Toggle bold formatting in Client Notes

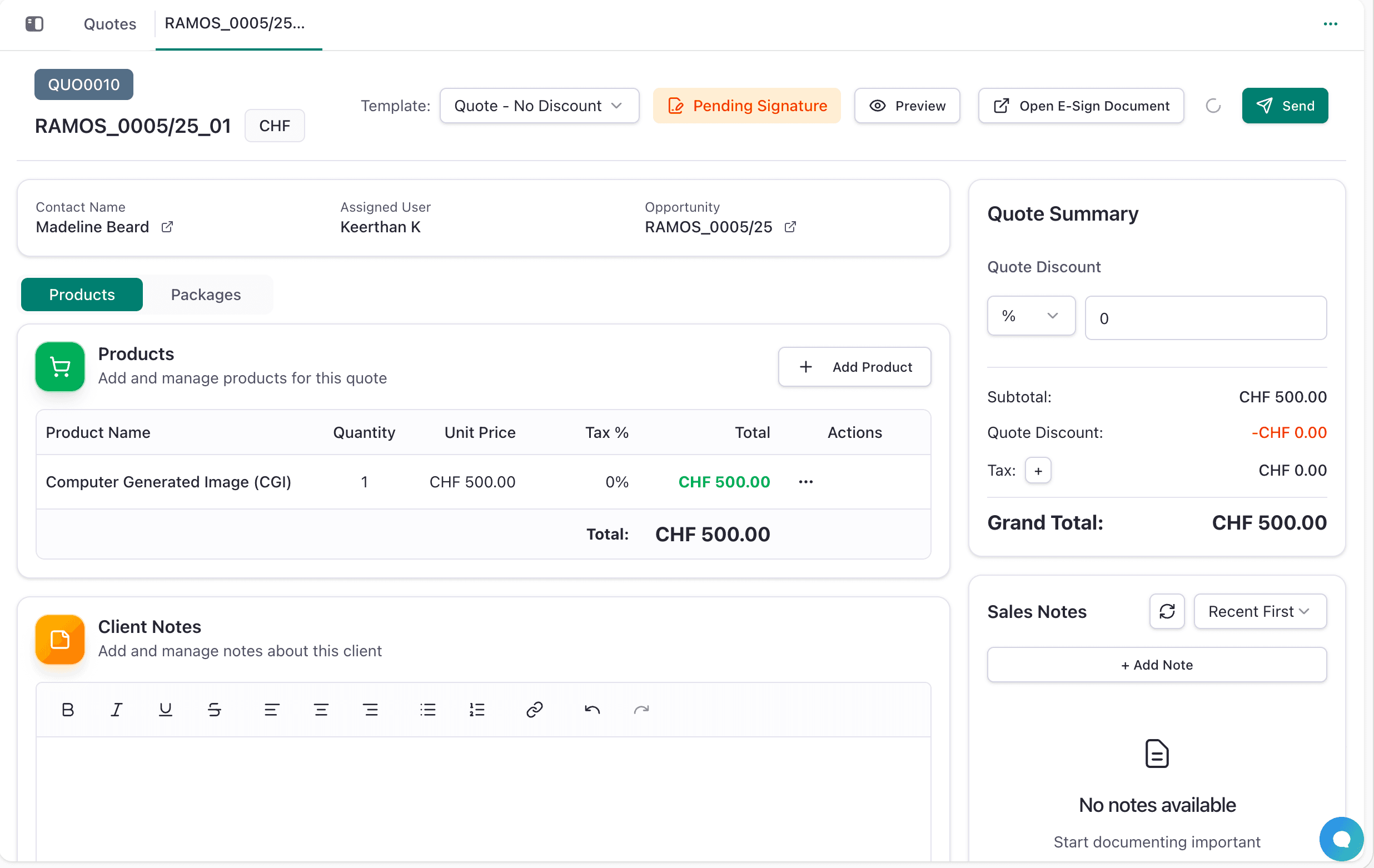click(x=68, y=710)
